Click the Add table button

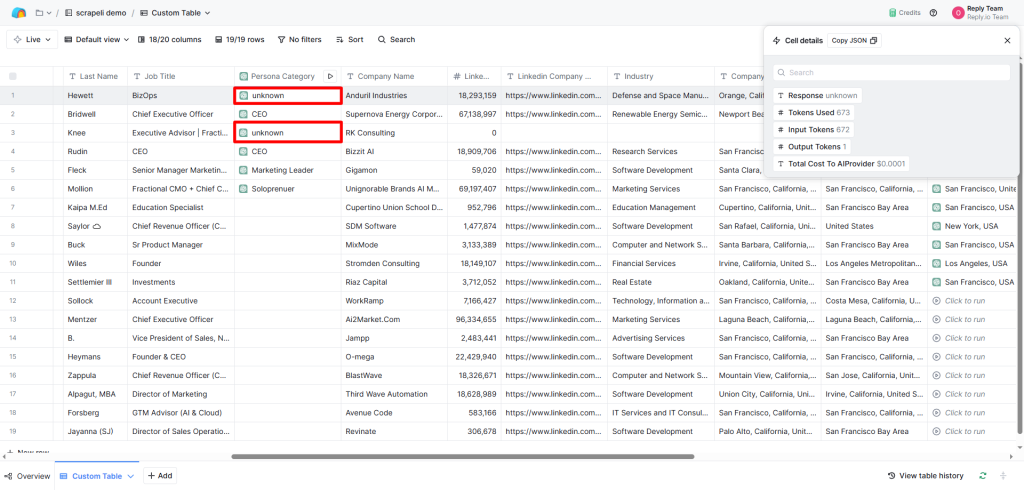coord(160,476)
